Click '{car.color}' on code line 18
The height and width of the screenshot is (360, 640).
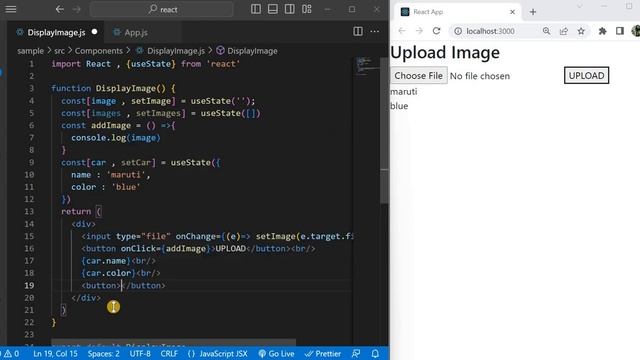(x=108, y=273)
